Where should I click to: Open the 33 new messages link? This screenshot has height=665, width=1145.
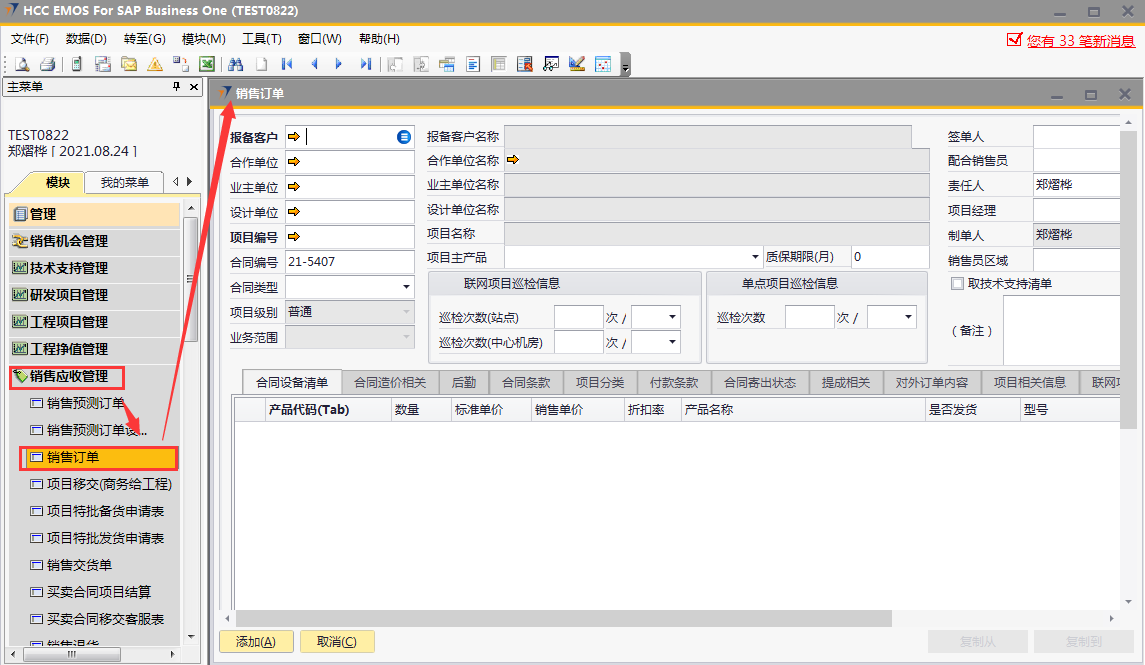coord(1080,41)
